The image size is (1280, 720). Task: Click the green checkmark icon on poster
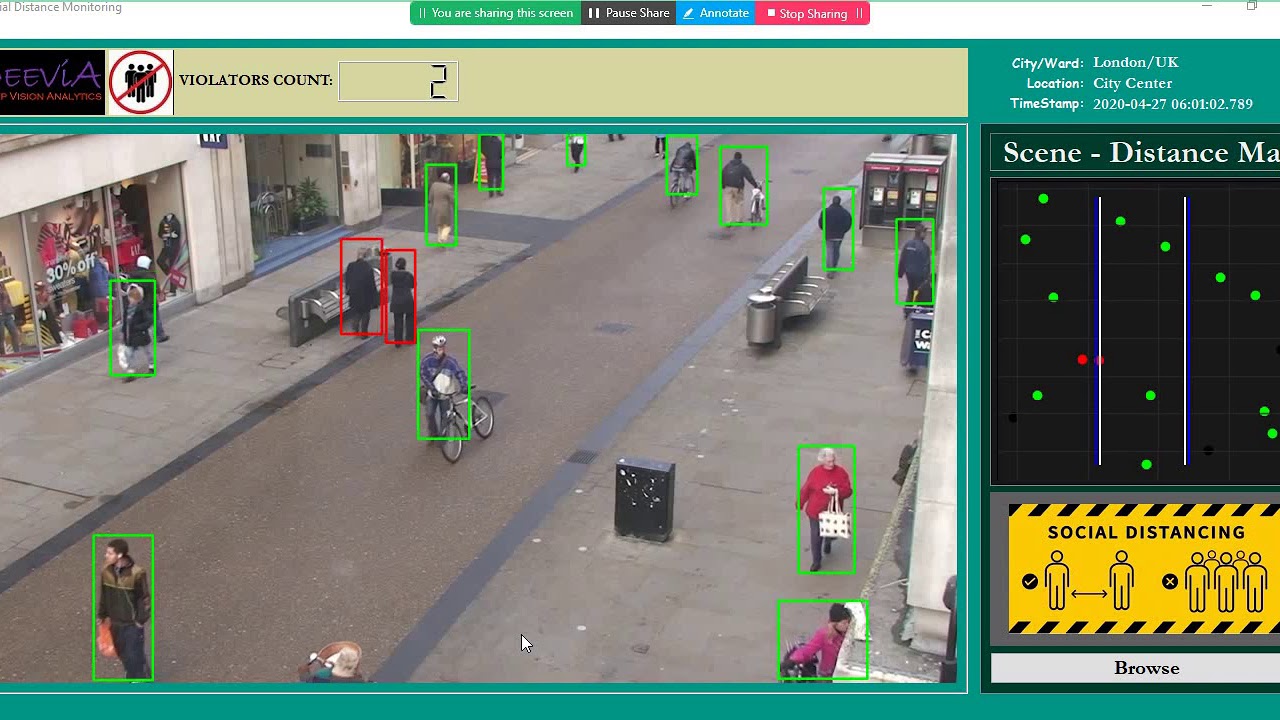[1030, 581]
